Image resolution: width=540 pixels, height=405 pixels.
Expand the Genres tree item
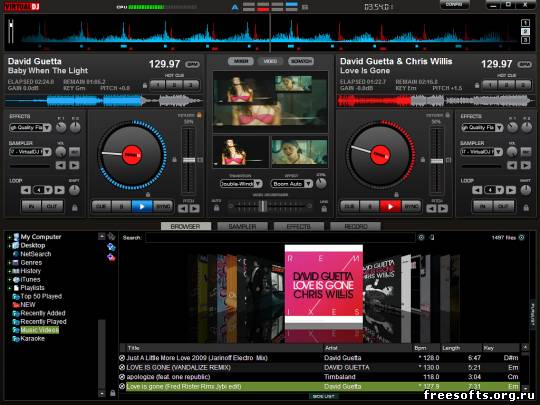10,263
